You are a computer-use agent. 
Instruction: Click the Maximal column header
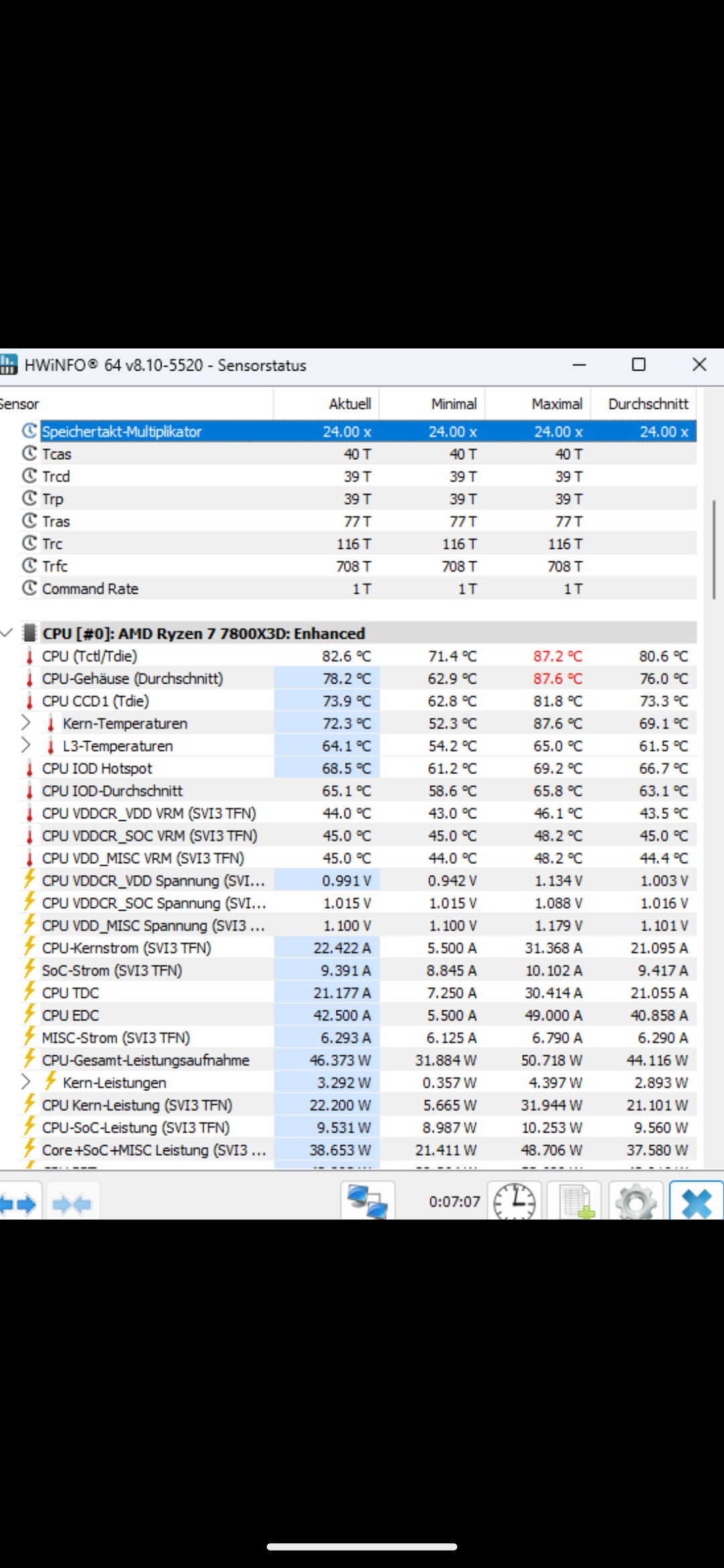(538, 403)
